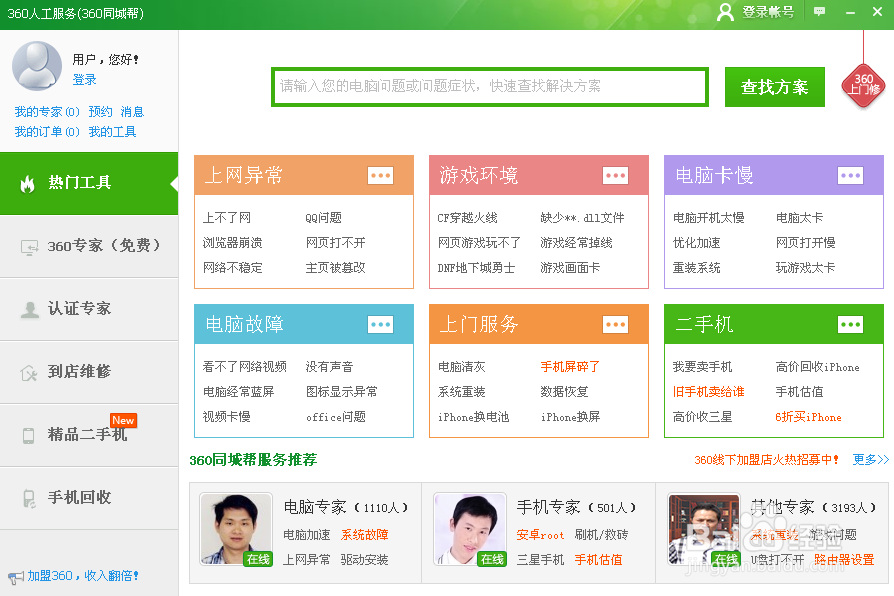Click the recycle phone icon beside 手机回收
Screen dimensions: 894x596
[29, 498]
